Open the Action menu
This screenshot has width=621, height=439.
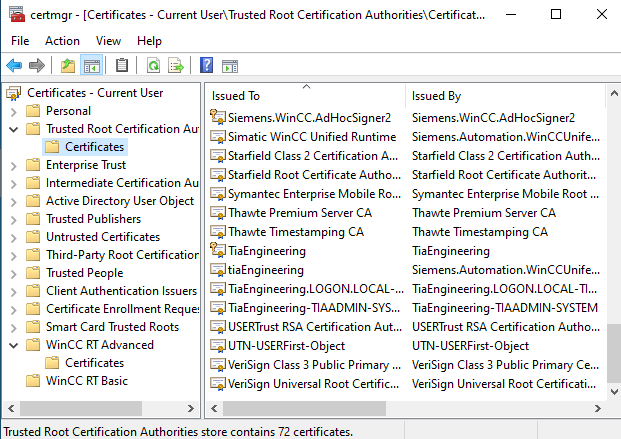pyautogui.click(x=62, y=41)
